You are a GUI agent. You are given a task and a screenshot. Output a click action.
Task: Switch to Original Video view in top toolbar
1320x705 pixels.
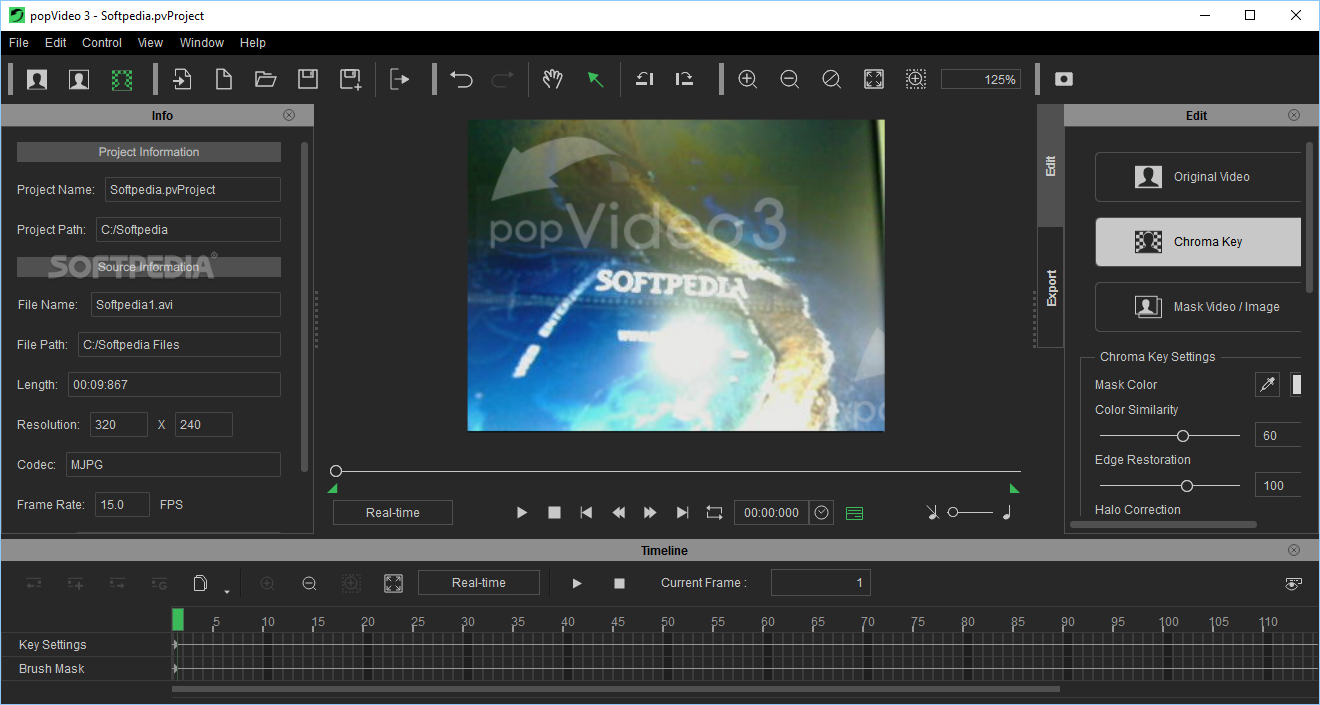[x=37, y=79]
